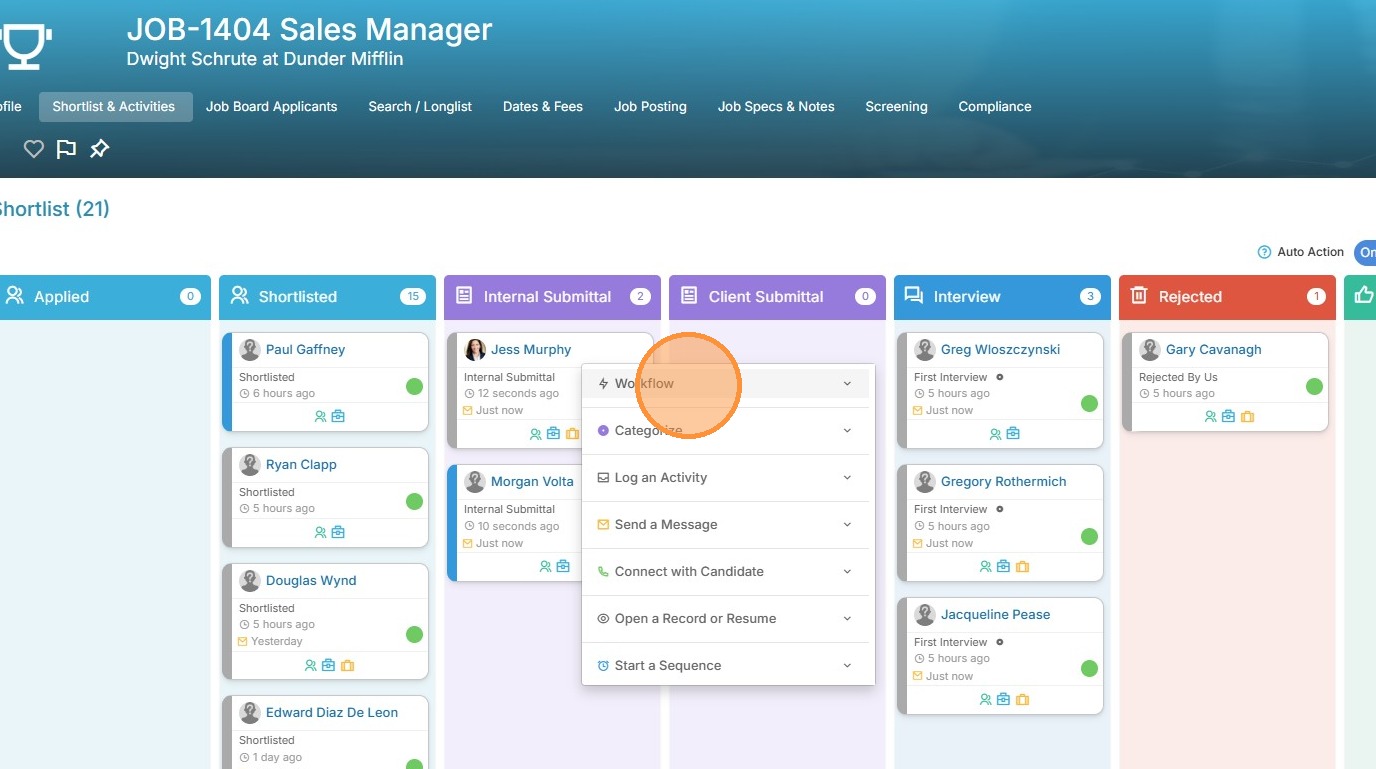Viewport: 1376px width, 769px height.
Task: Click the trophy logo icon in the header
Action: (24, 47)
